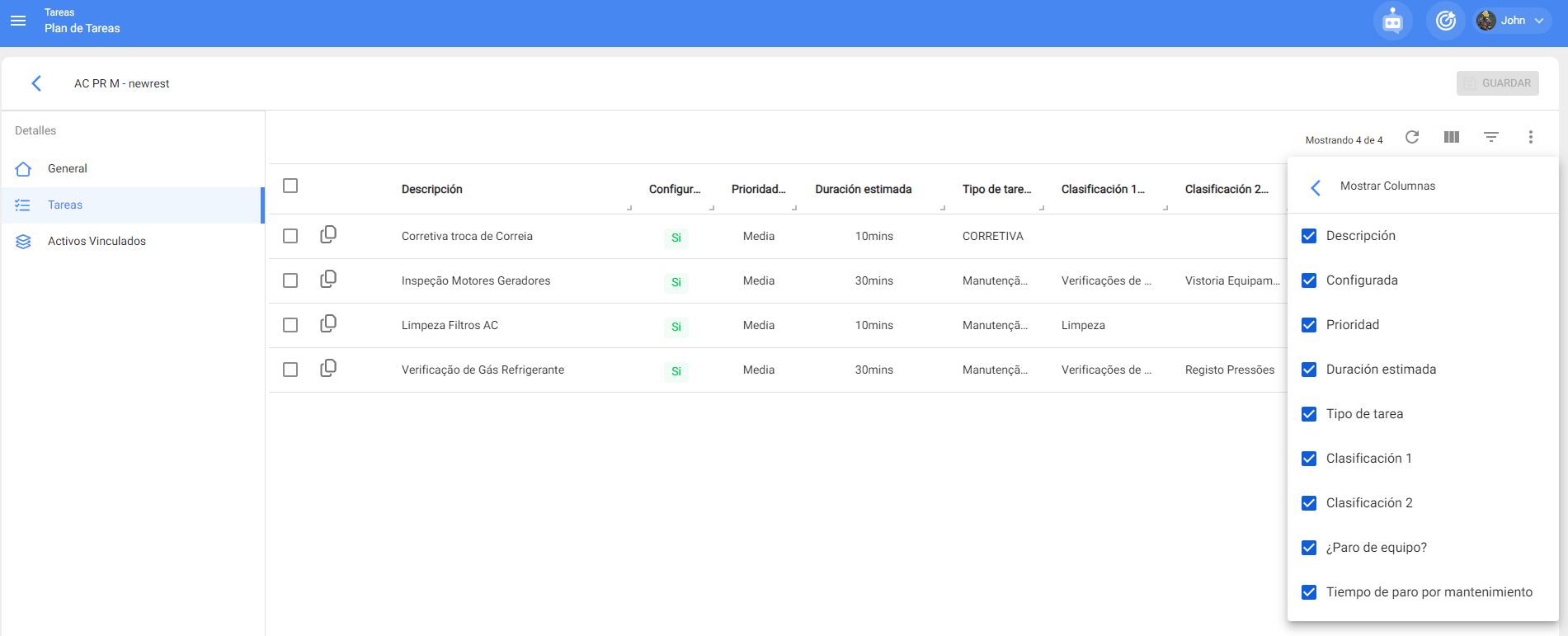Image resolution: width=1568 pixels, height=636 pixels.
Task: Select the Inspeção Motores Geradores row checkbox
Action: coord(290,280)
